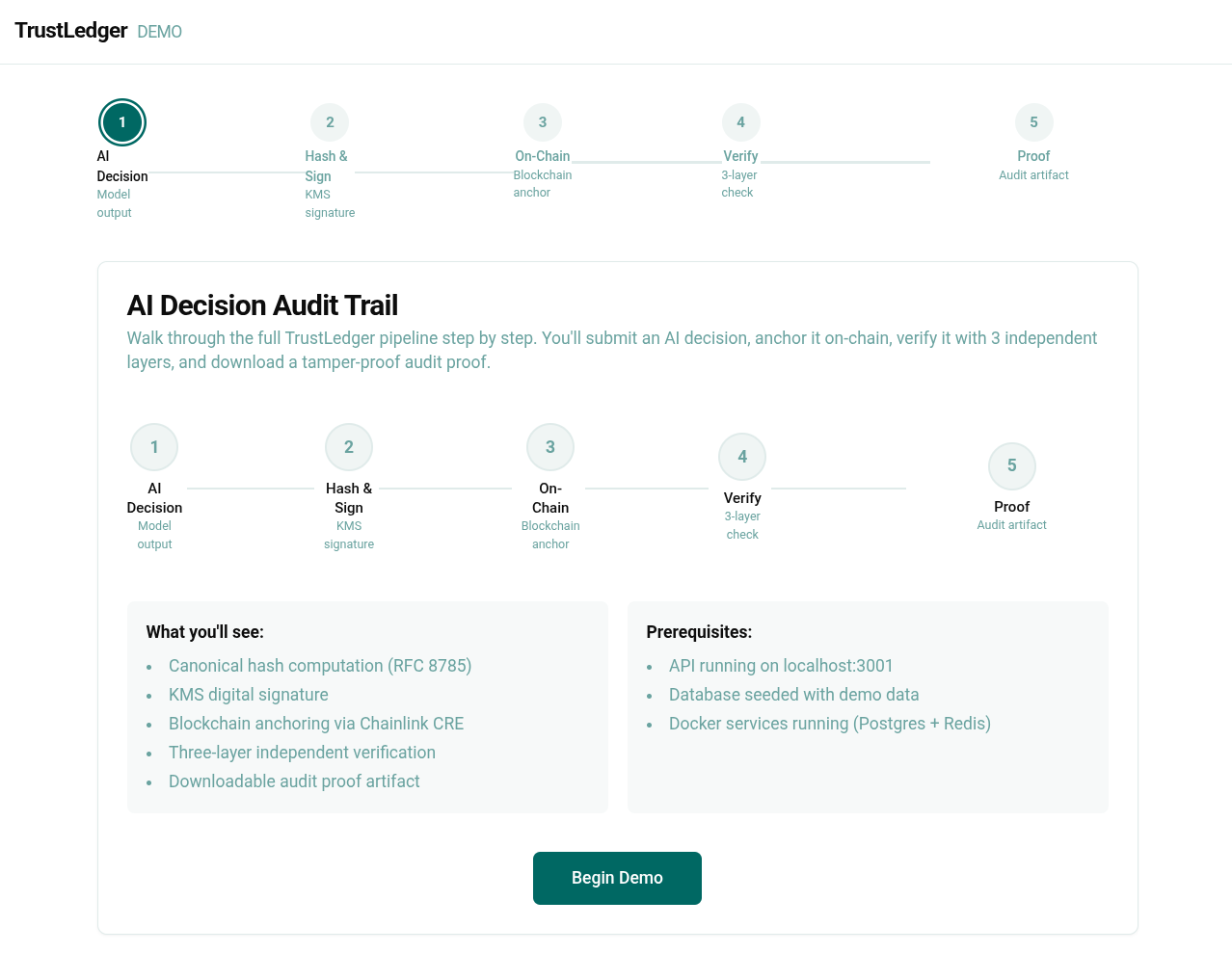Click step 5 Proof circle inside the card
Viewport: 1232px width, 953px height.
point(1011,465)
